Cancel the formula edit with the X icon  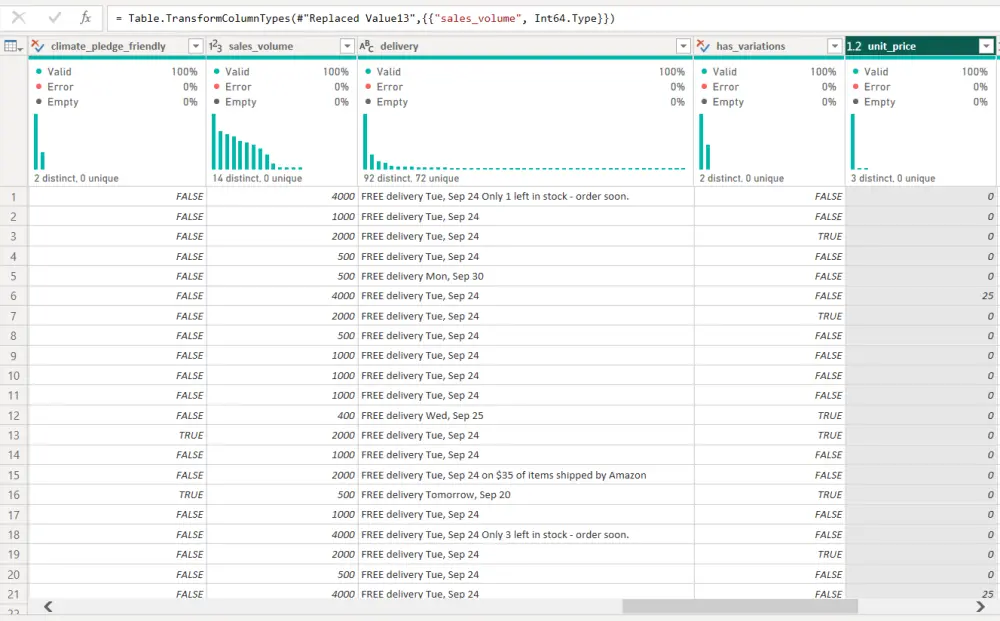tap(18, 17)
